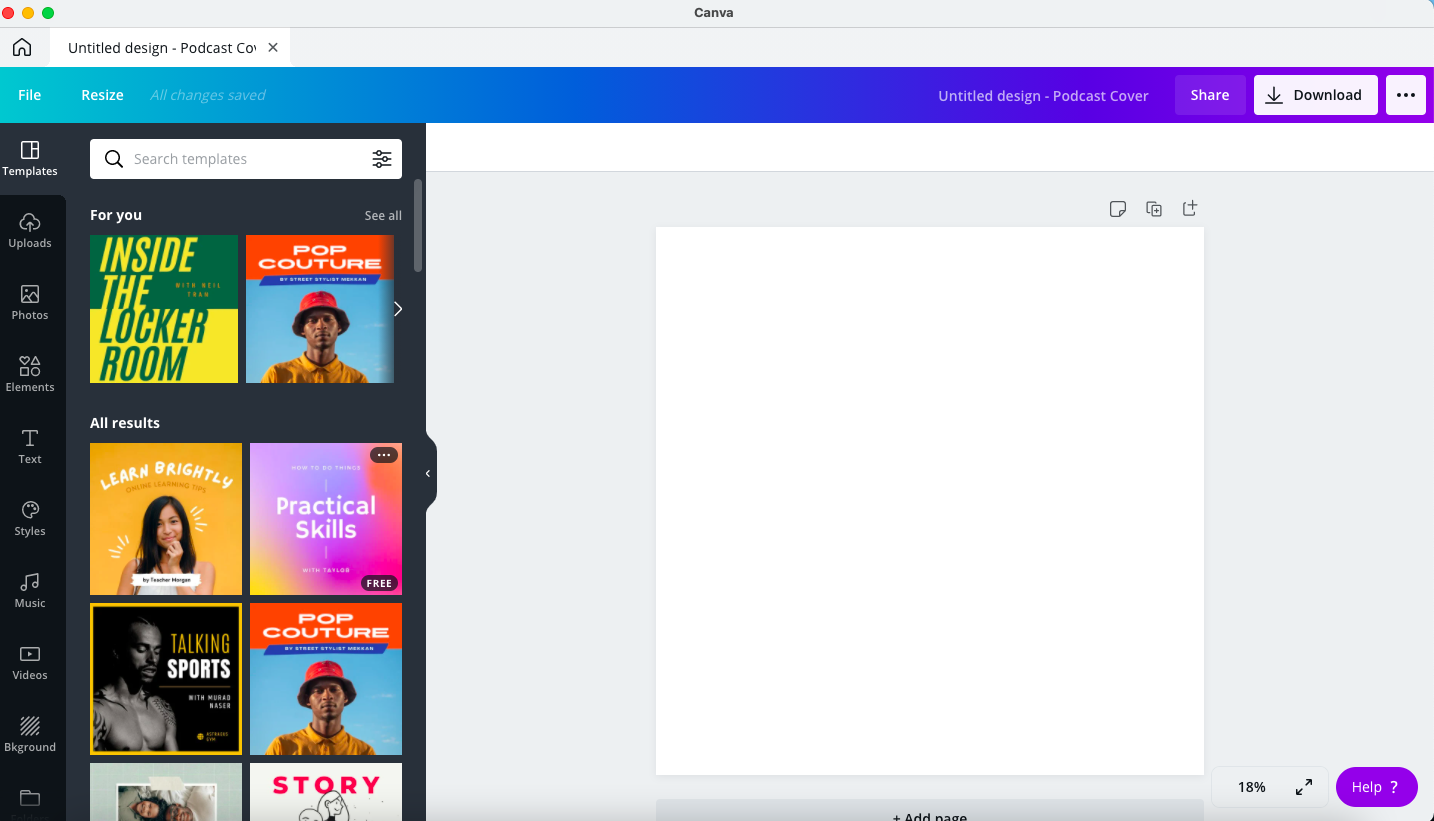Open the Elements panel
The image size is (1434, 821).
(x=30, y=374)
